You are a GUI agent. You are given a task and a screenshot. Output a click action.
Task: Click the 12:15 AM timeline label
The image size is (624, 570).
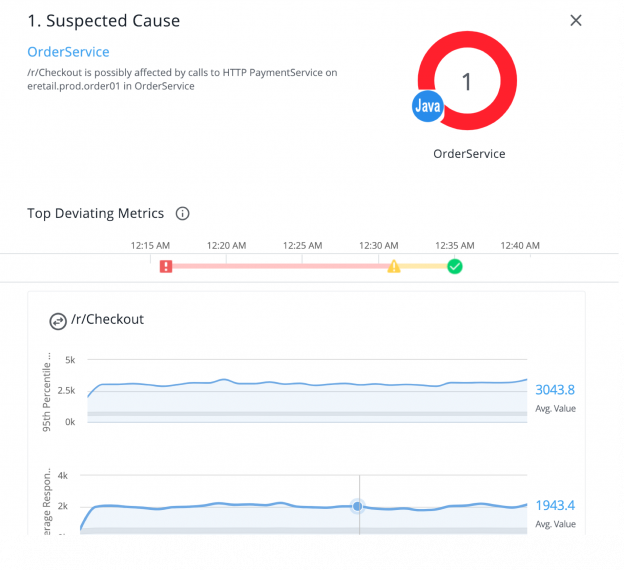(150, 245)
